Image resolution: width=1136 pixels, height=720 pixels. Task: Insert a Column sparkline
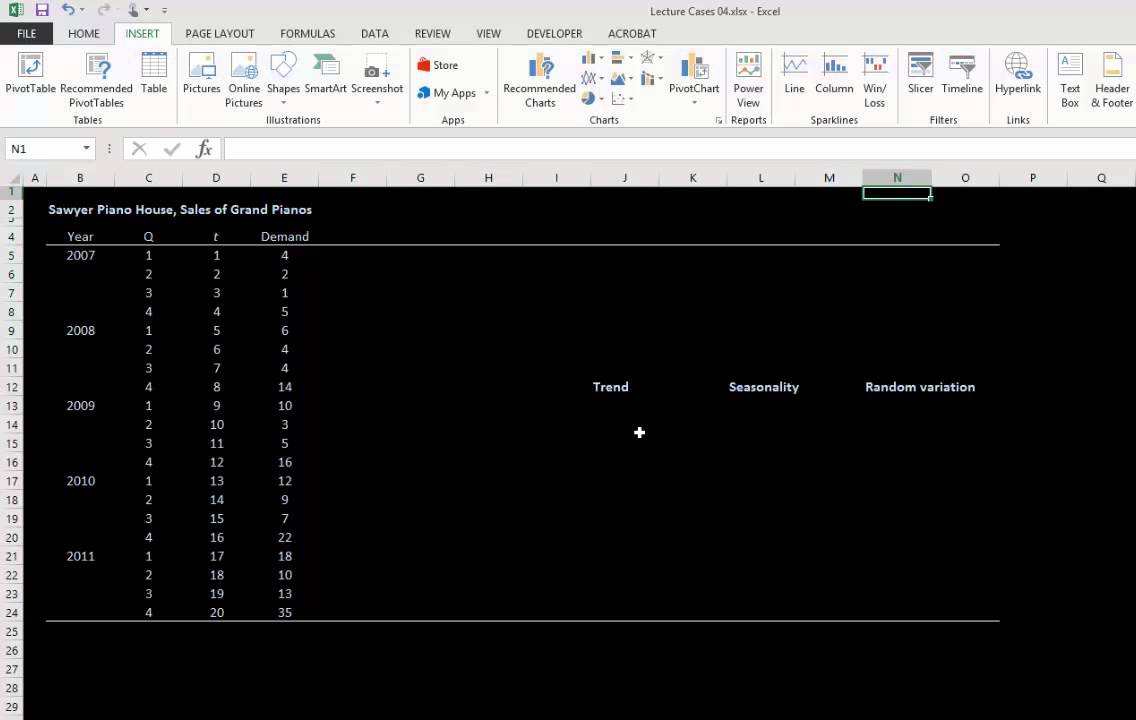pyautogui.click(x=834, y=74)
